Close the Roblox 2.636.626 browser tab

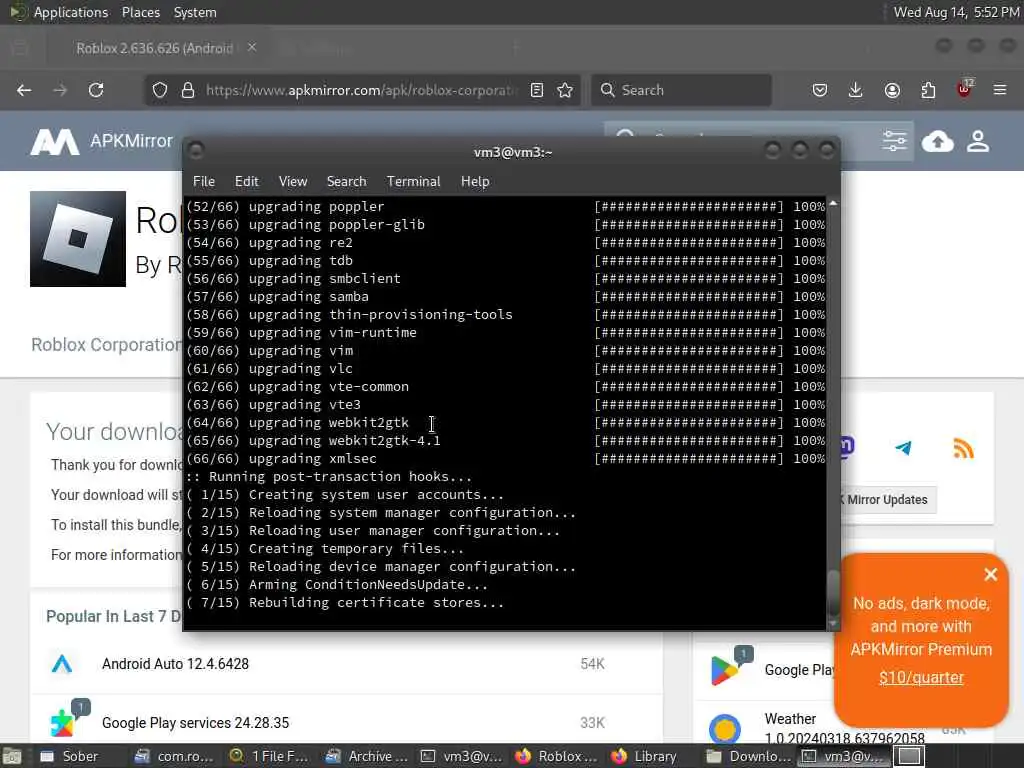click(x=252, y=48)
